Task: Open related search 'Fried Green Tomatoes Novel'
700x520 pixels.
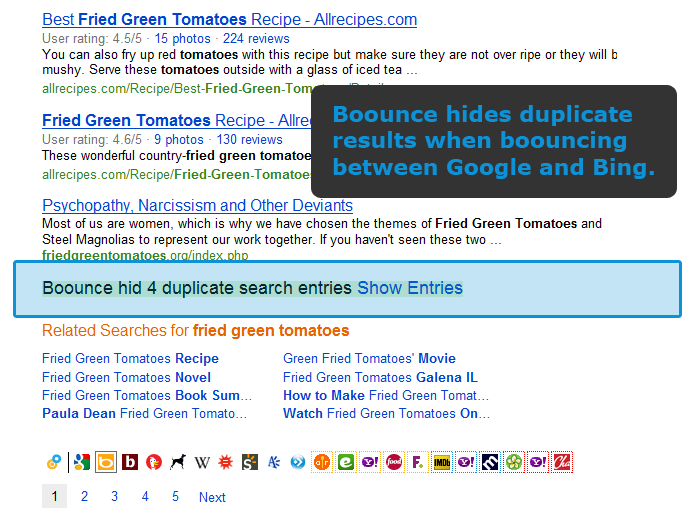Action: [x=126, y=378]
